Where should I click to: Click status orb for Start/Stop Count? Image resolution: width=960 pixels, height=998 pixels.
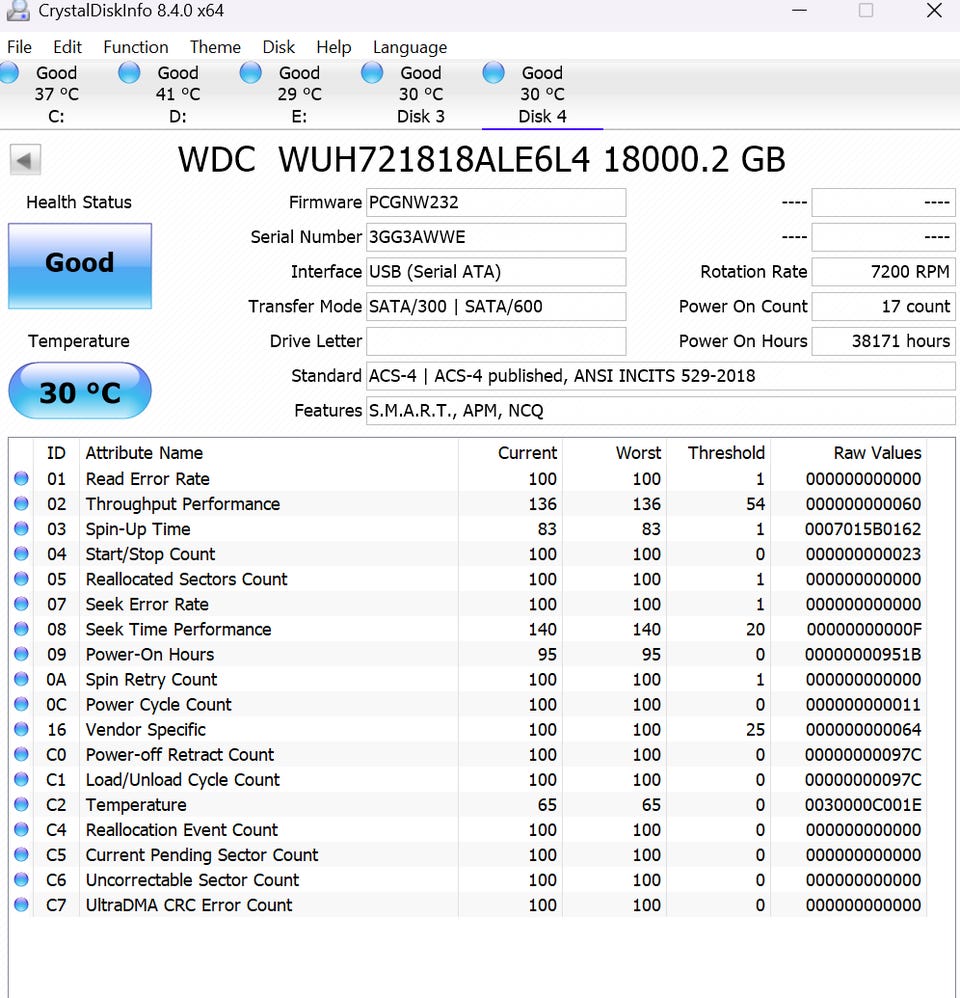[x=22, y=554]
